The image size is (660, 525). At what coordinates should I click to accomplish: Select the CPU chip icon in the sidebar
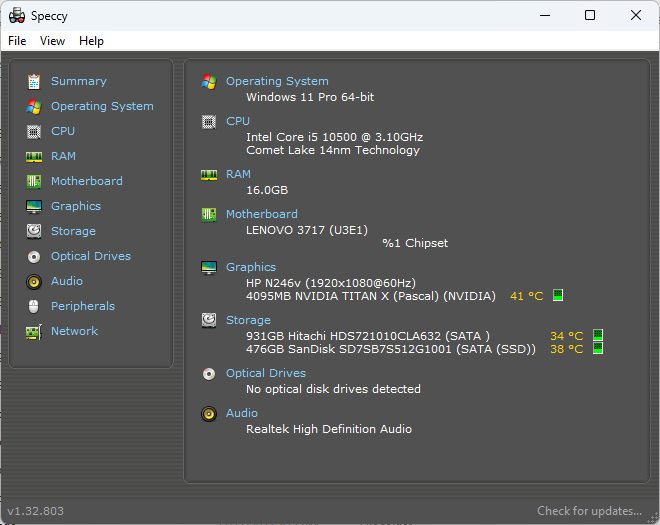click(x=34, y=131)
